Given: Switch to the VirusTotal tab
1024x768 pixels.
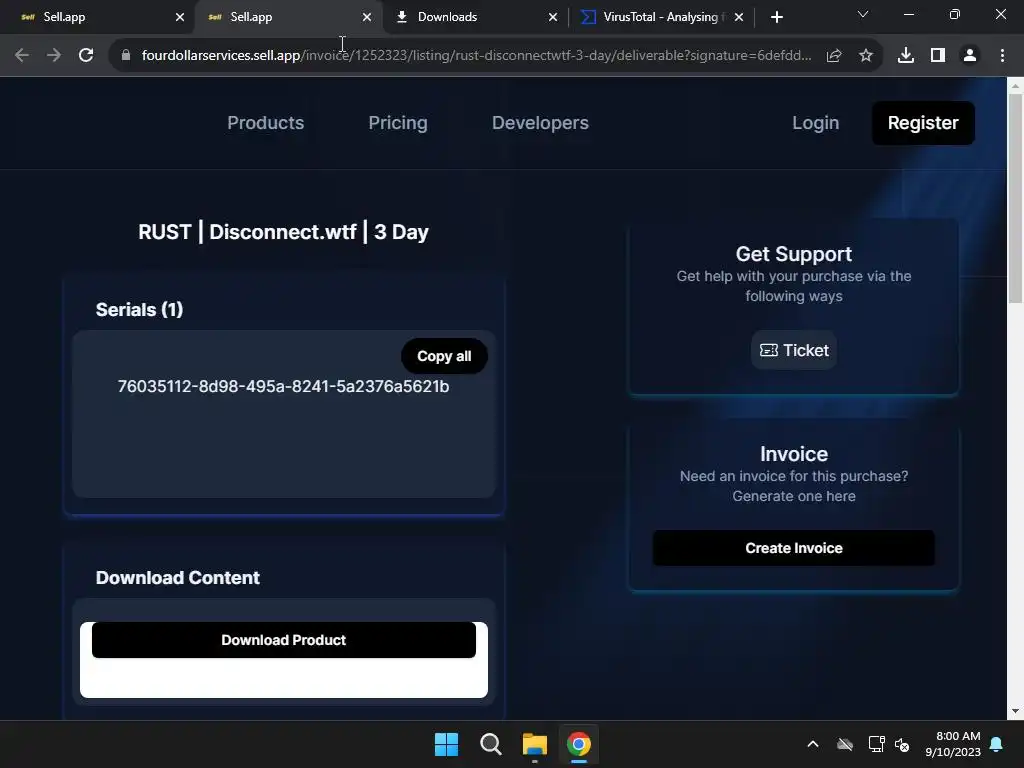Looking at the screenshot, I should tap(660, 18).
